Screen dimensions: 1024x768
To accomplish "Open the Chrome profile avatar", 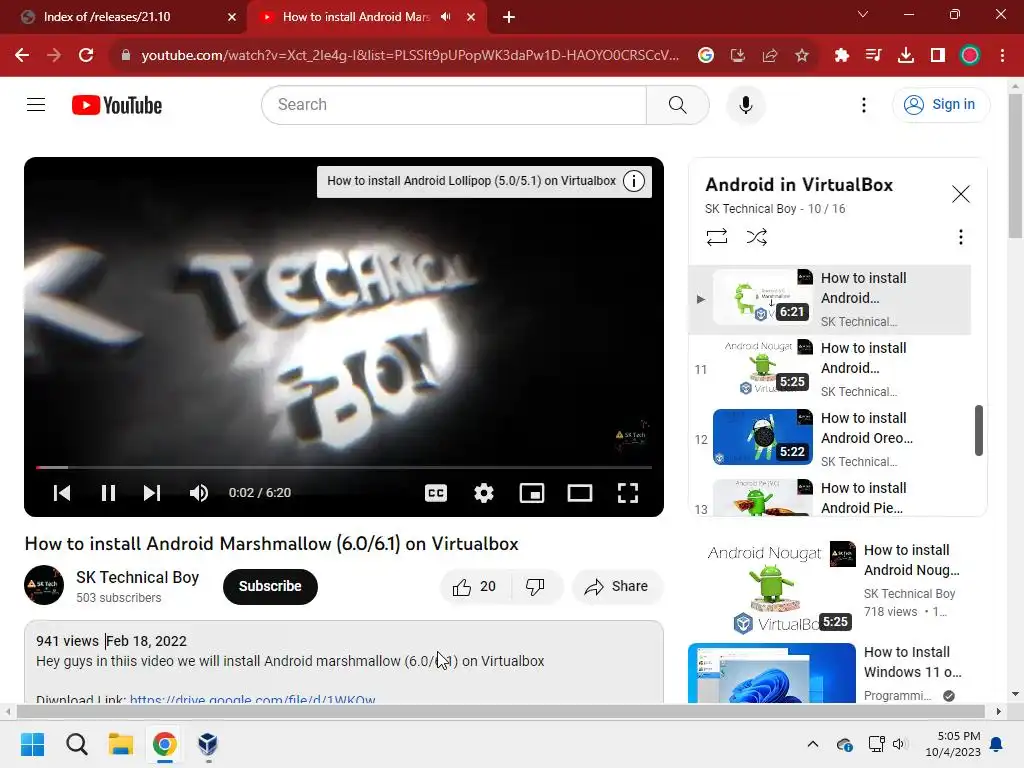I will 970,56.
